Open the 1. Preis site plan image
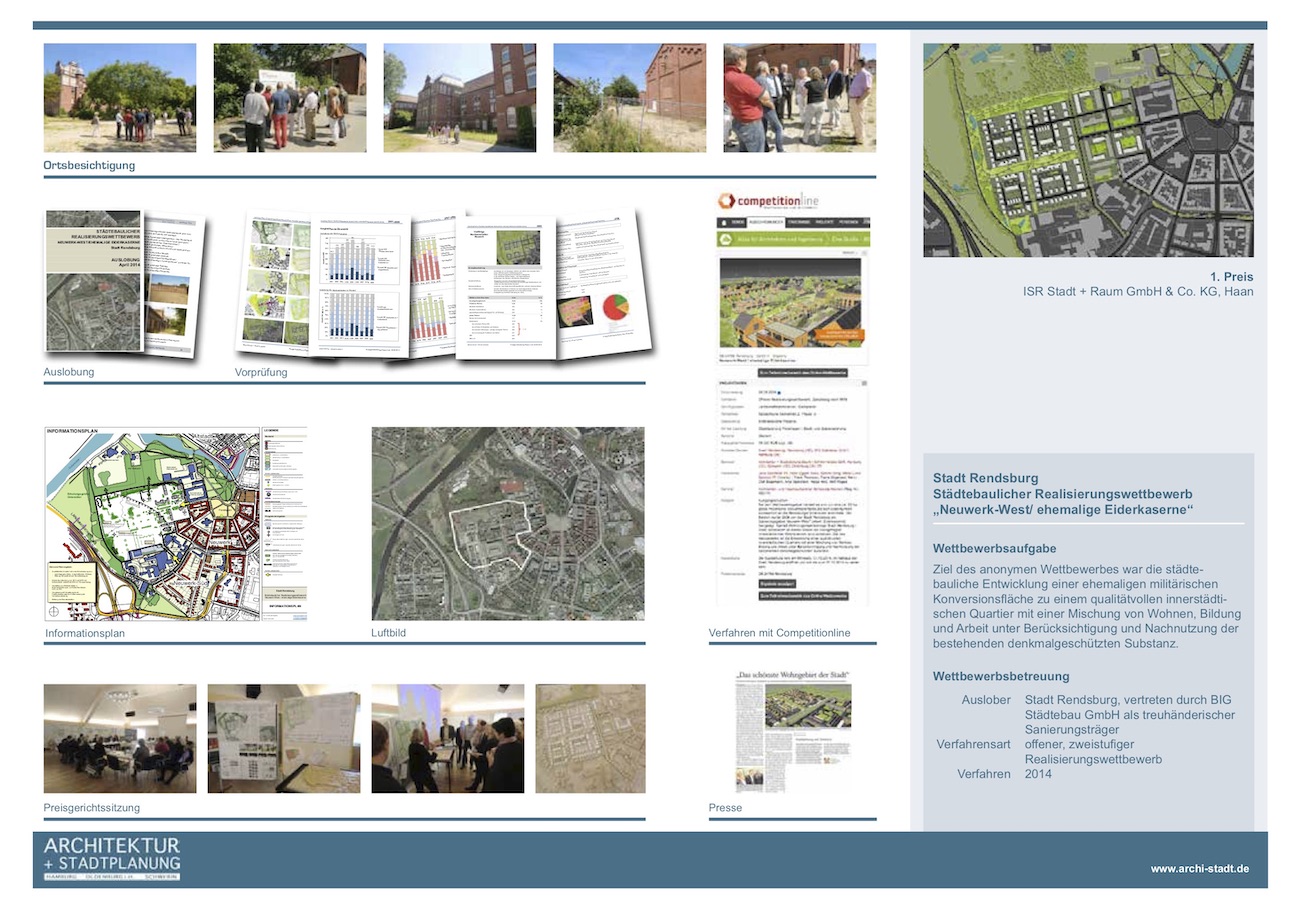Screen dimensions: 1298x917 click(x=1087, y=150)
